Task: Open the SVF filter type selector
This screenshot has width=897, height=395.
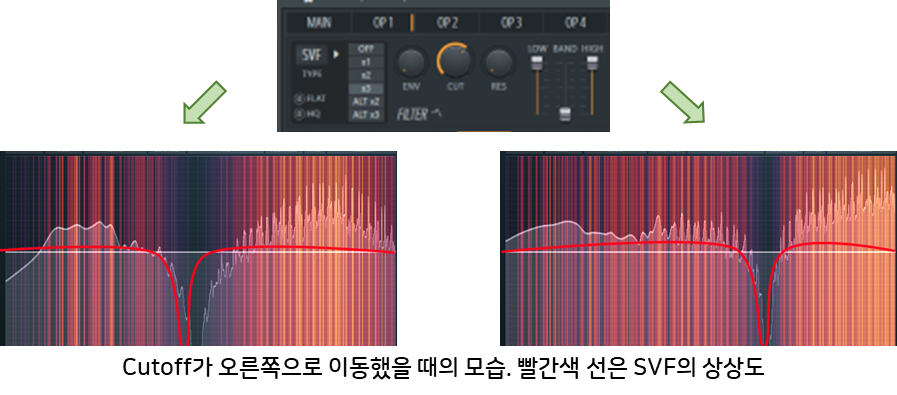Action: (x=312, y=56)
